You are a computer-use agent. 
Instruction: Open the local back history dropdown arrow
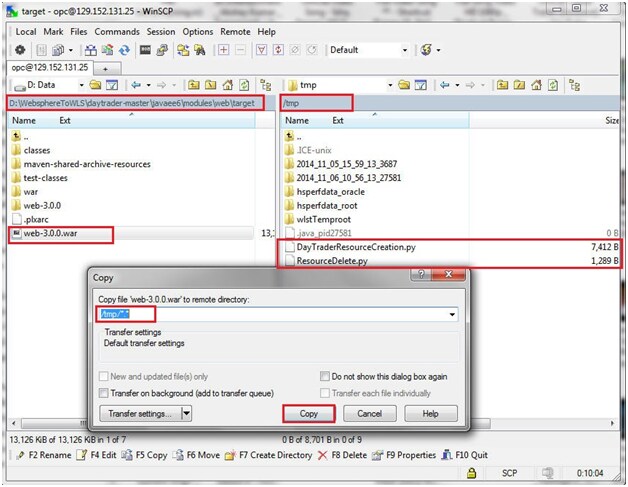[149, 85]
